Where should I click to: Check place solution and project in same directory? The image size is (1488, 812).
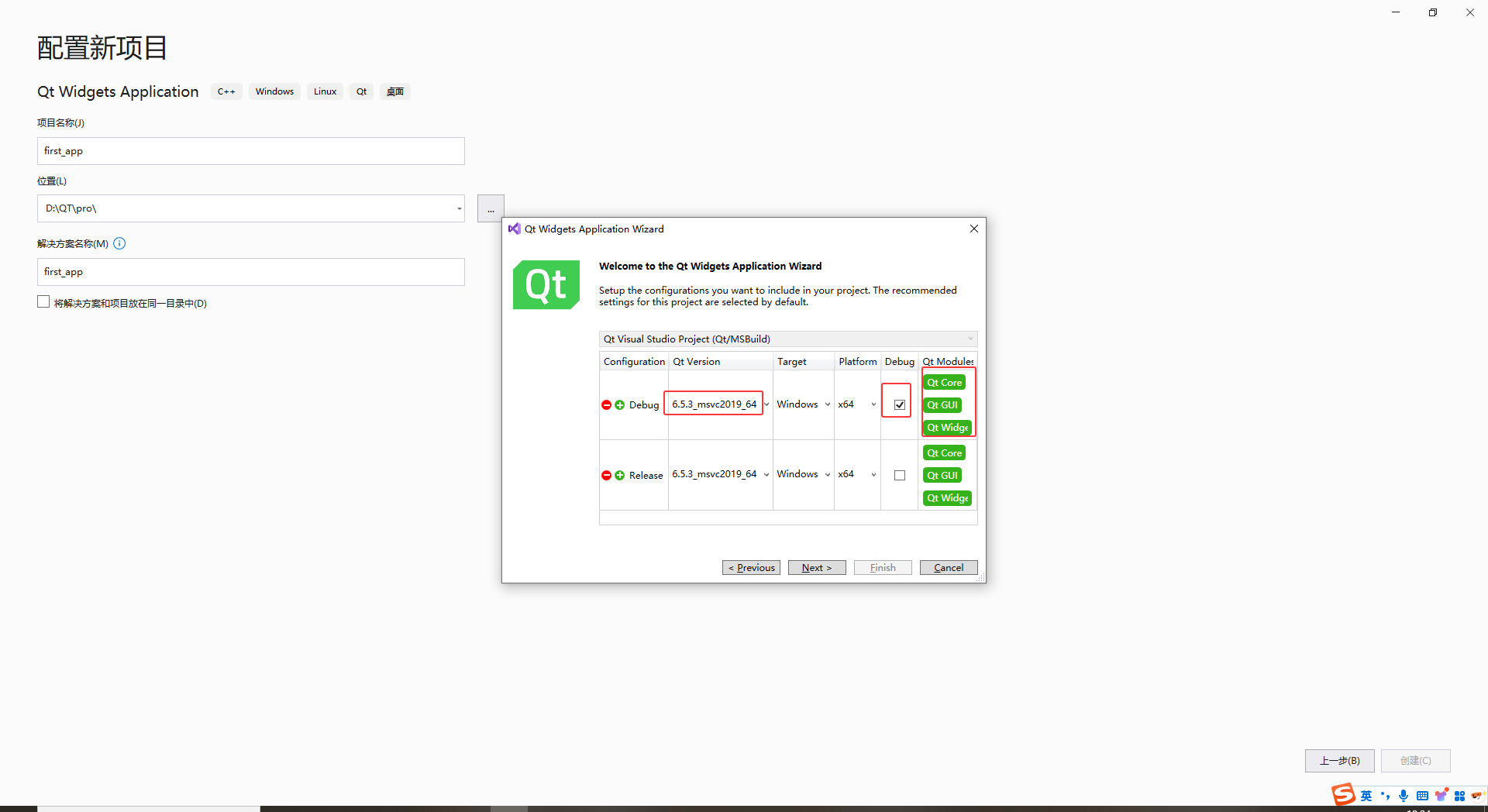point(43,302)
